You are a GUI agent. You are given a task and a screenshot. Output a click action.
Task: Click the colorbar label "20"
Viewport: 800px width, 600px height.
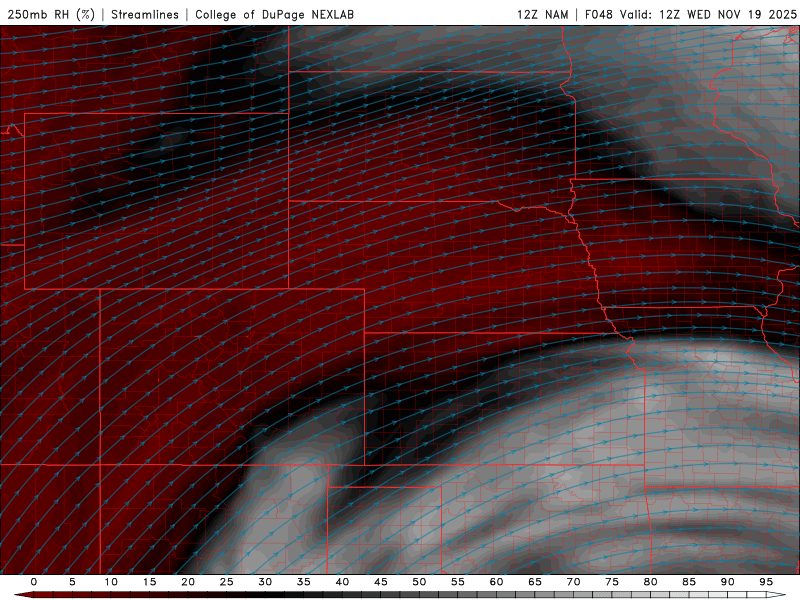[x=188, y=582]
